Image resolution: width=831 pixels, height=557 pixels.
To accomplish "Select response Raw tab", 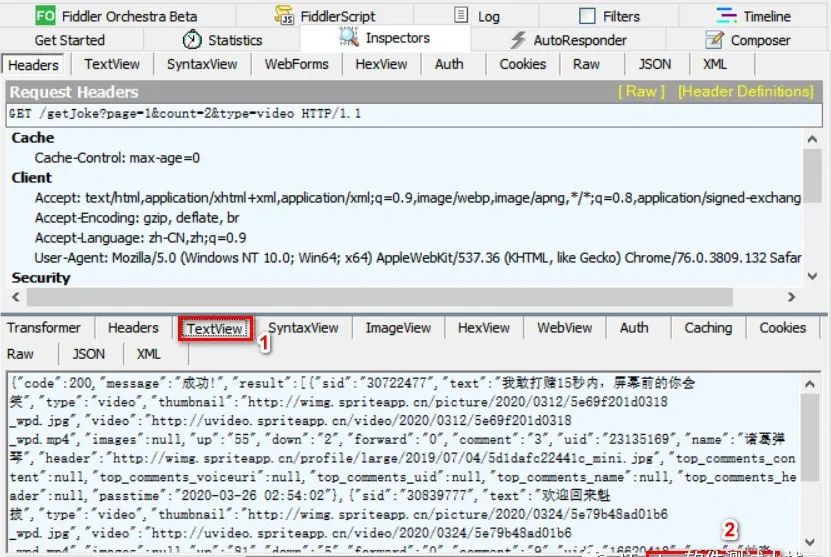I will pos(20,353).
